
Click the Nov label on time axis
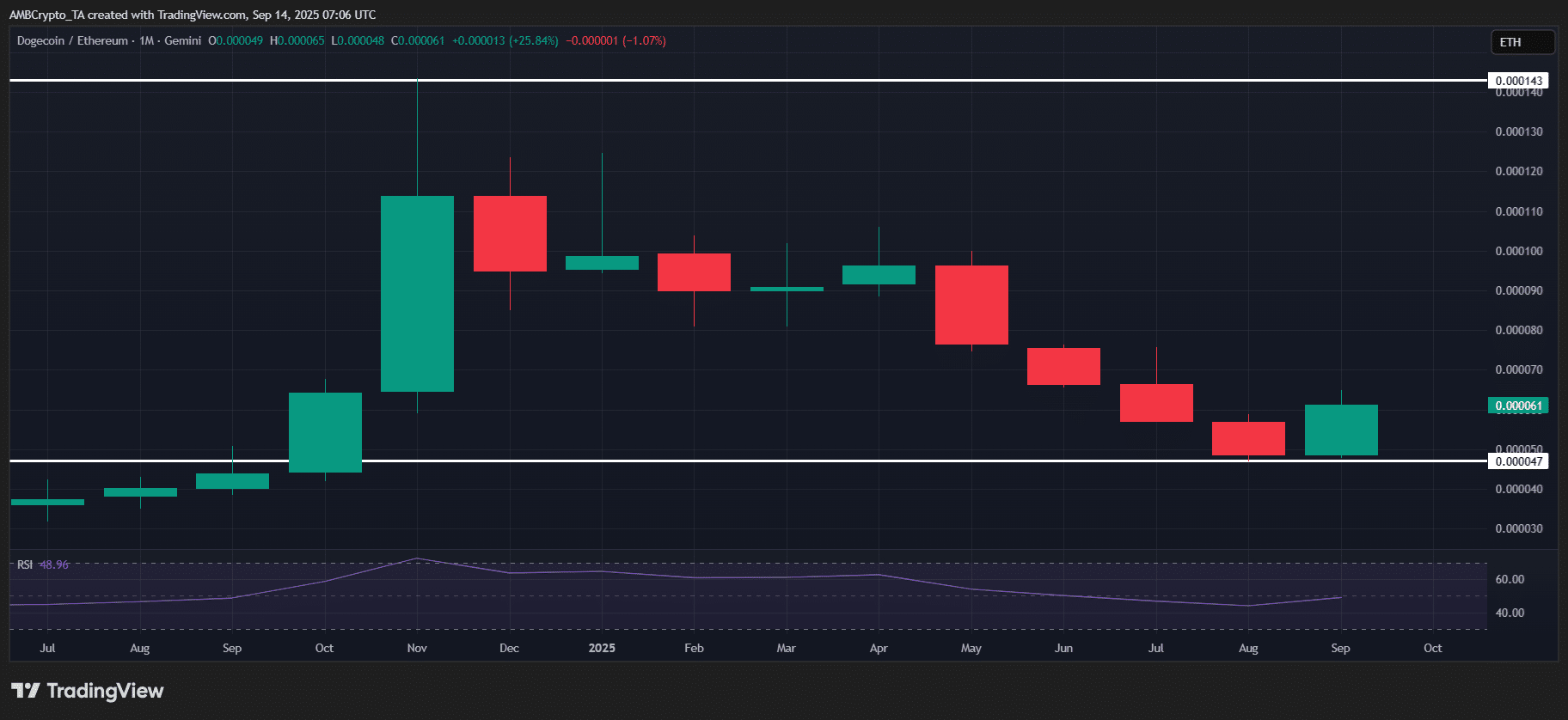point(417,648)
